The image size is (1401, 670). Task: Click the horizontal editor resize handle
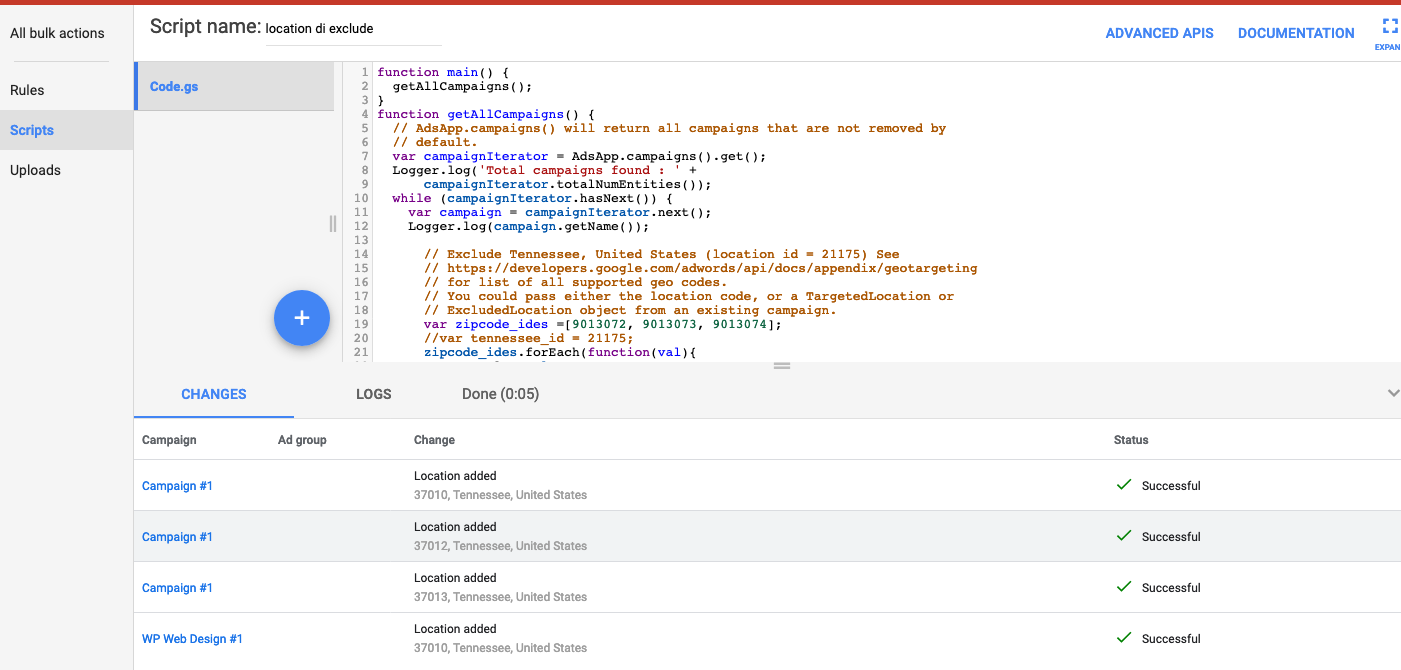782,366
